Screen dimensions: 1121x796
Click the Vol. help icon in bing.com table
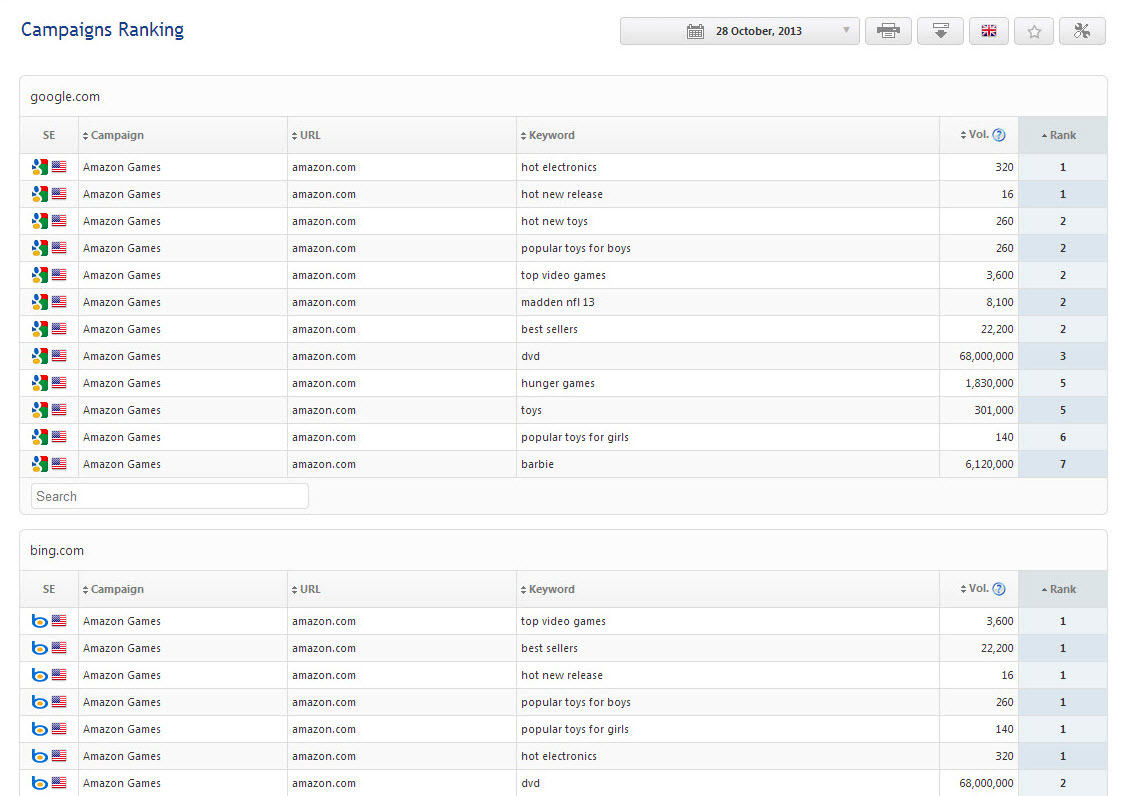pyautogui.click(x=998, y=590)
